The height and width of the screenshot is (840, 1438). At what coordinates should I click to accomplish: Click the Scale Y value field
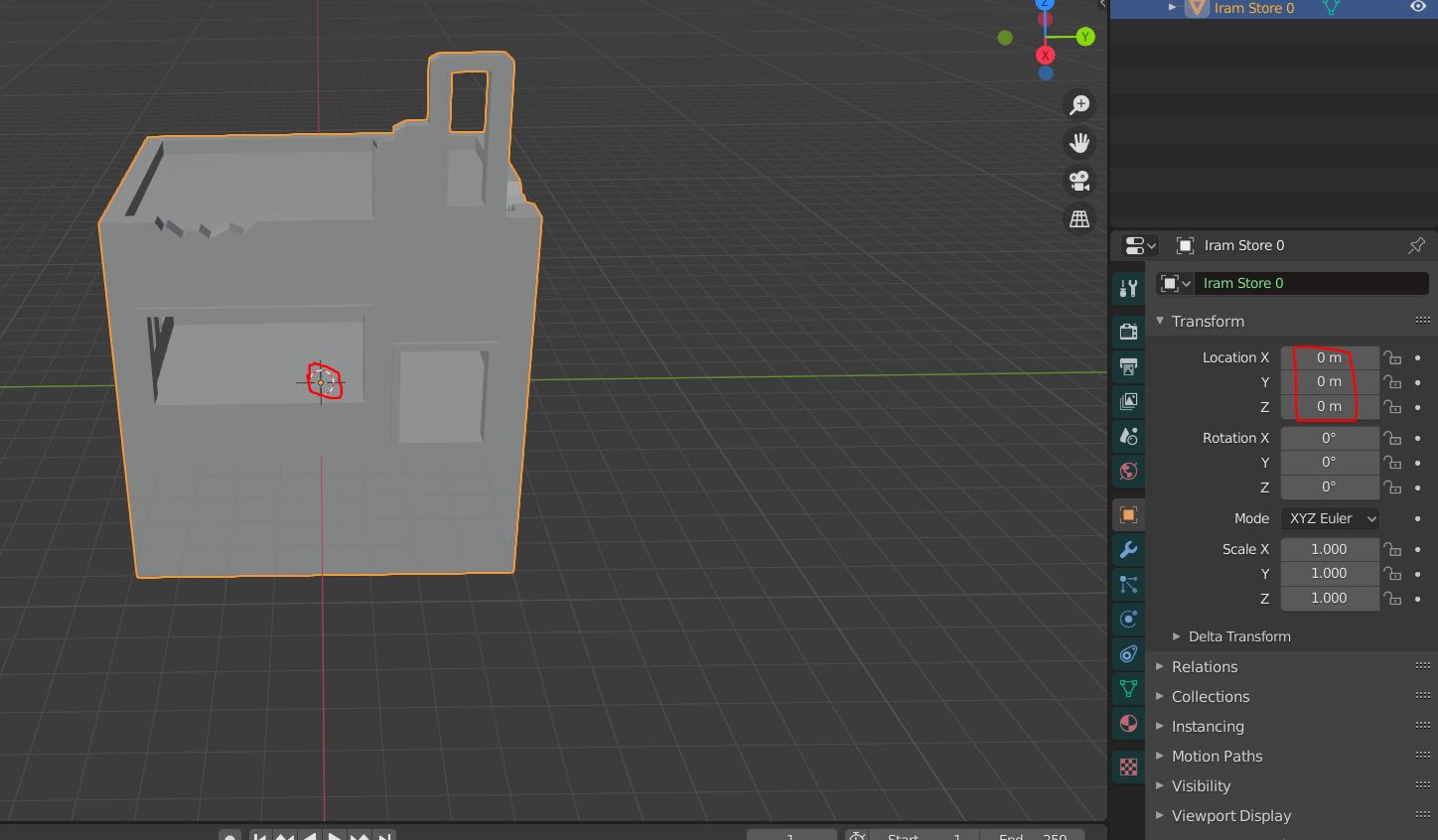pos(1330,574)
